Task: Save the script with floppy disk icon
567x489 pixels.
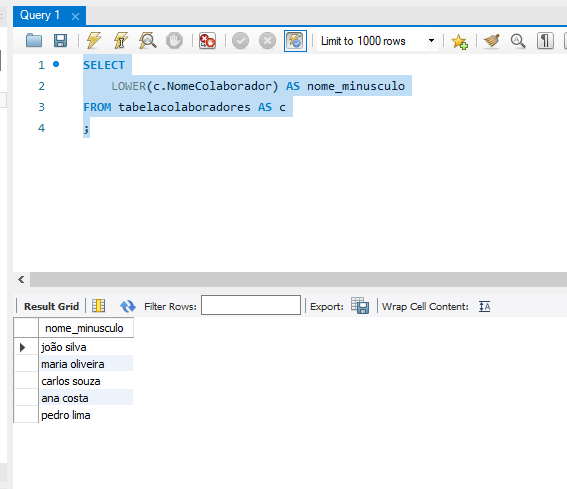Action: pos(60,41)
